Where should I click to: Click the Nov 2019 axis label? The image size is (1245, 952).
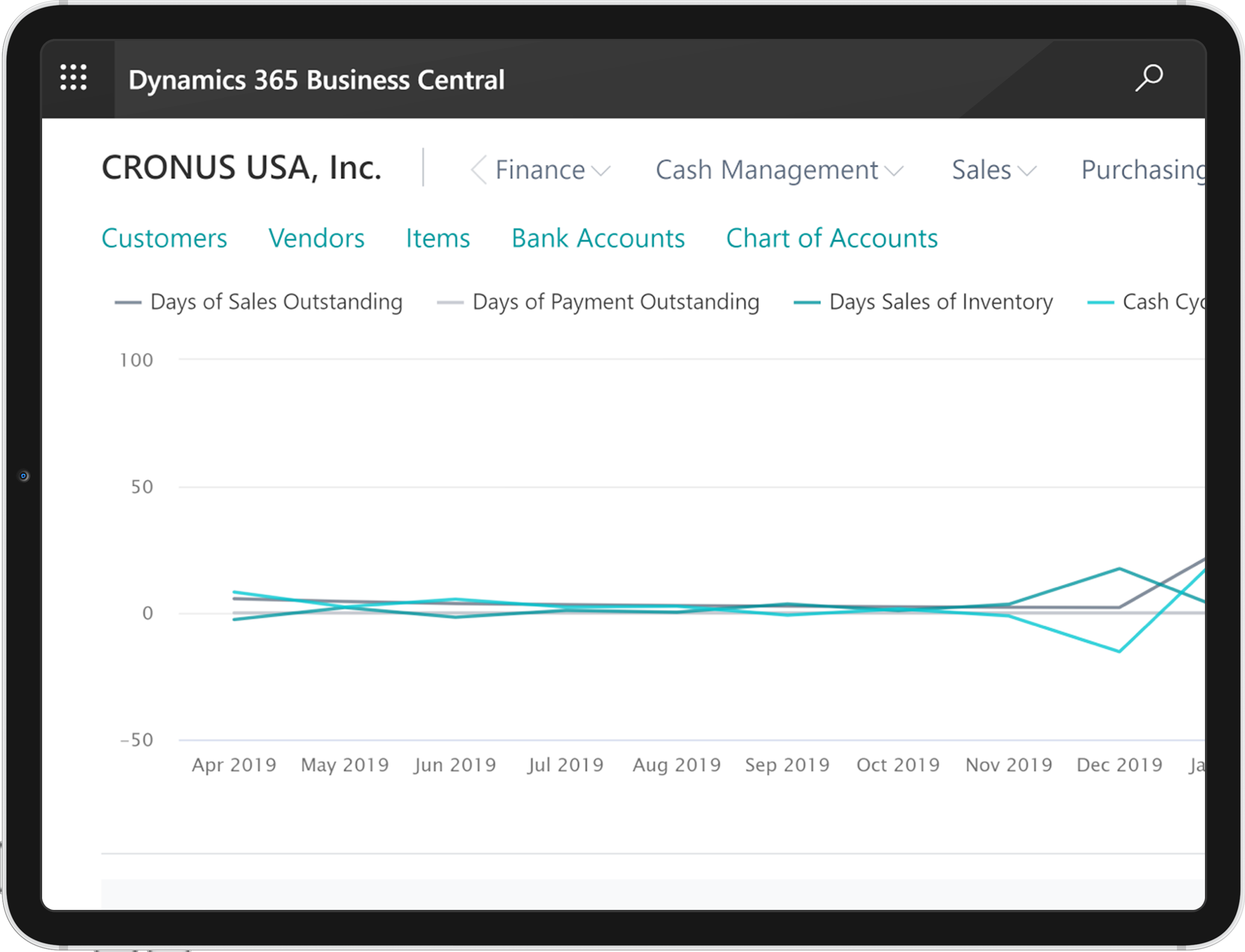(1009, 765)
